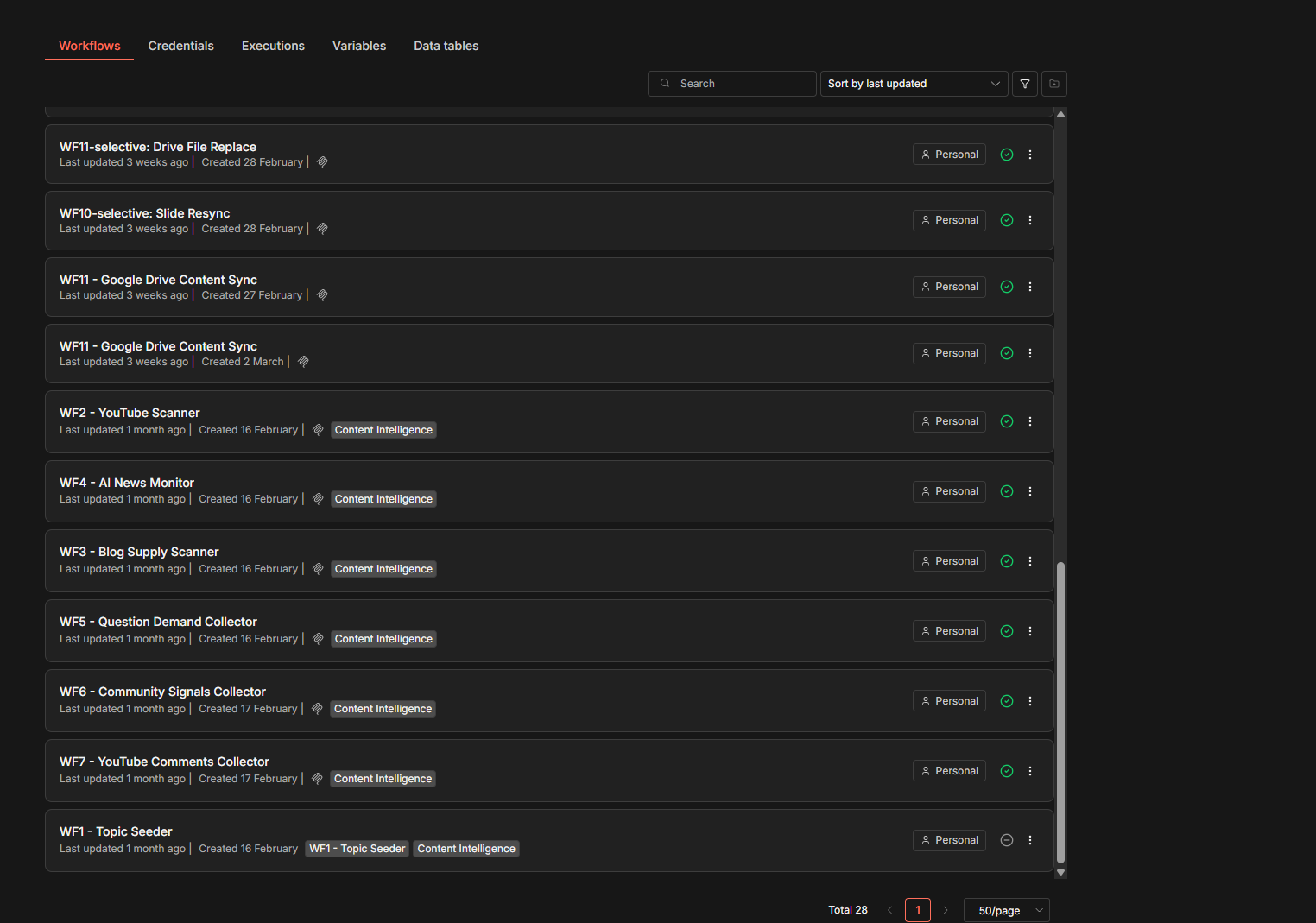Switch to the Credentials tab
This screenshot has width=1316, height=923.
tap(180, 46)
